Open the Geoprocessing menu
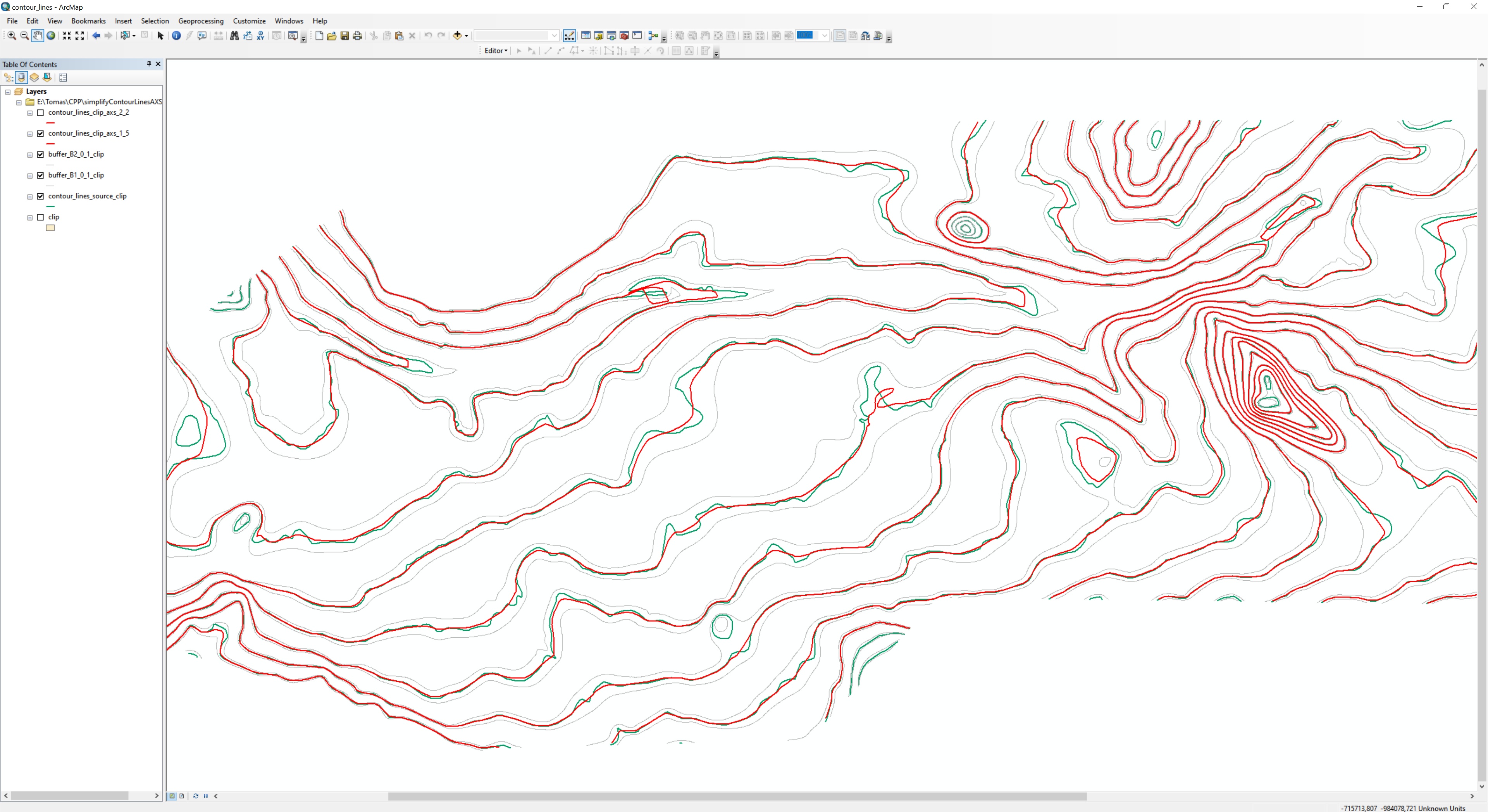1488x812 pixels. tap(200, 21)
